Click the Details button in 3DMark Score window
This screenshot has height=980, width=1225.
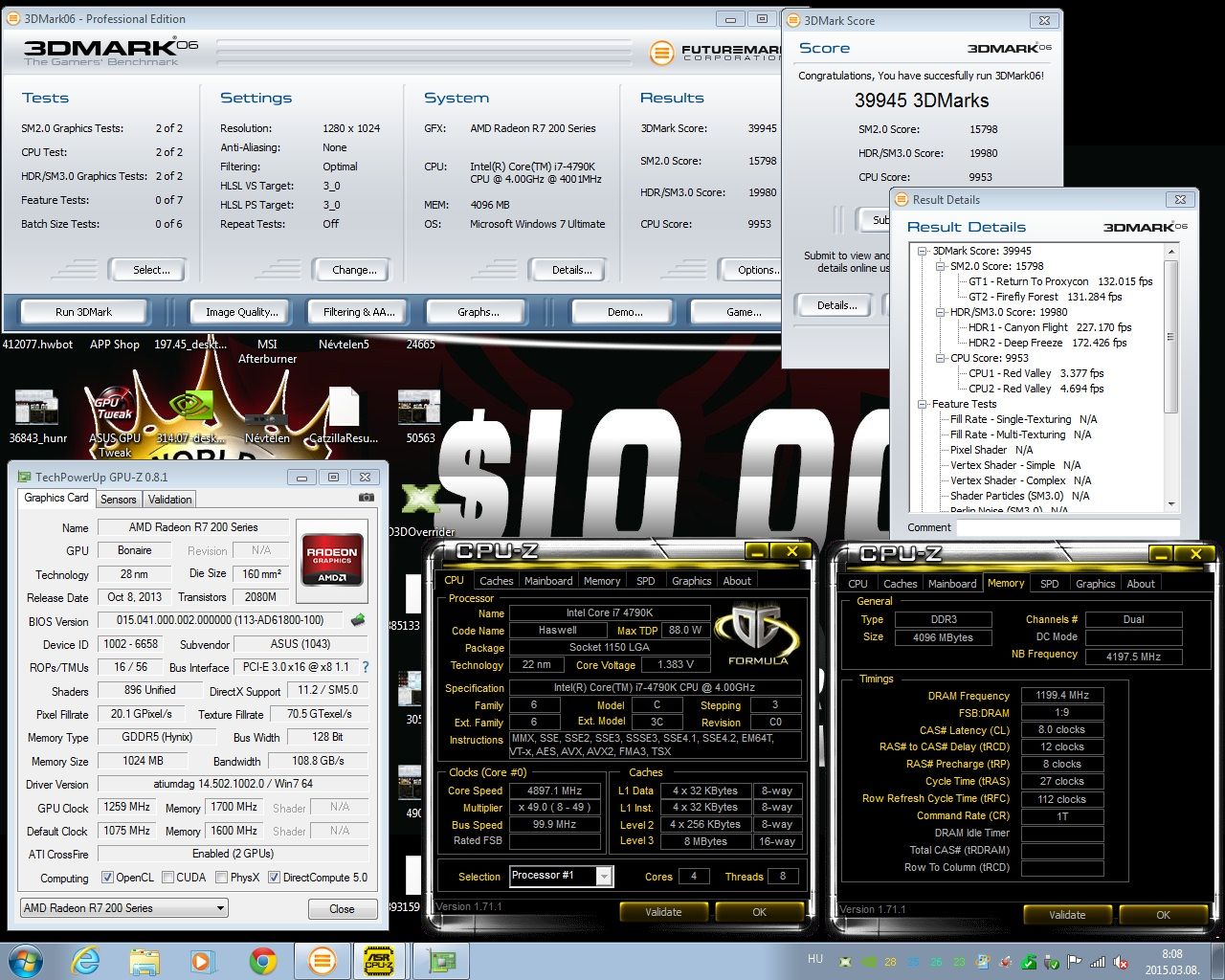tap(836, 305)
